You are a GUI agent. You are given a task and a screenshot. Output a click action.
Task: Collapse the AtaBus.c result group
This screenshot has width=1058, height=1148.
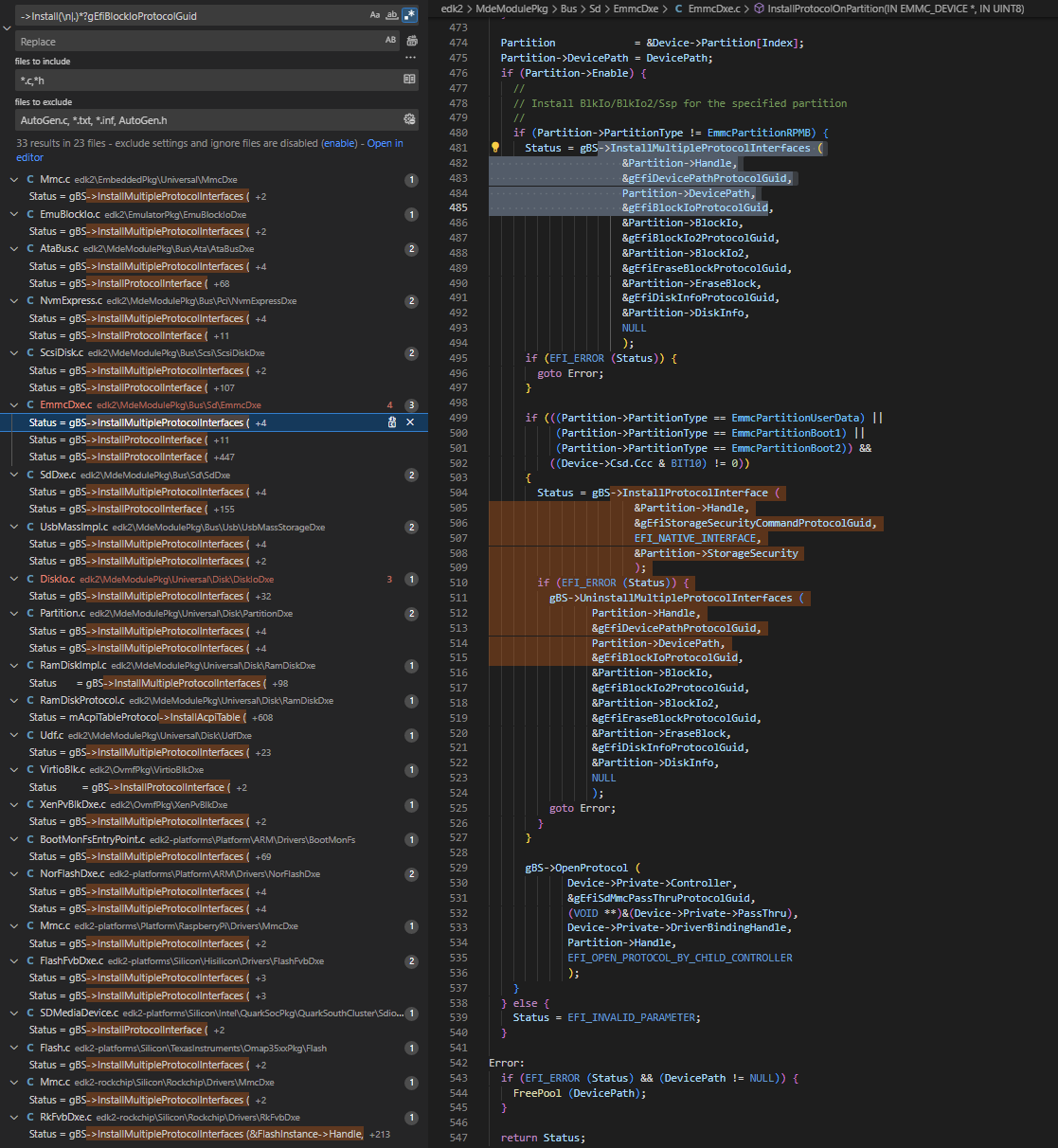pos(14,249)
